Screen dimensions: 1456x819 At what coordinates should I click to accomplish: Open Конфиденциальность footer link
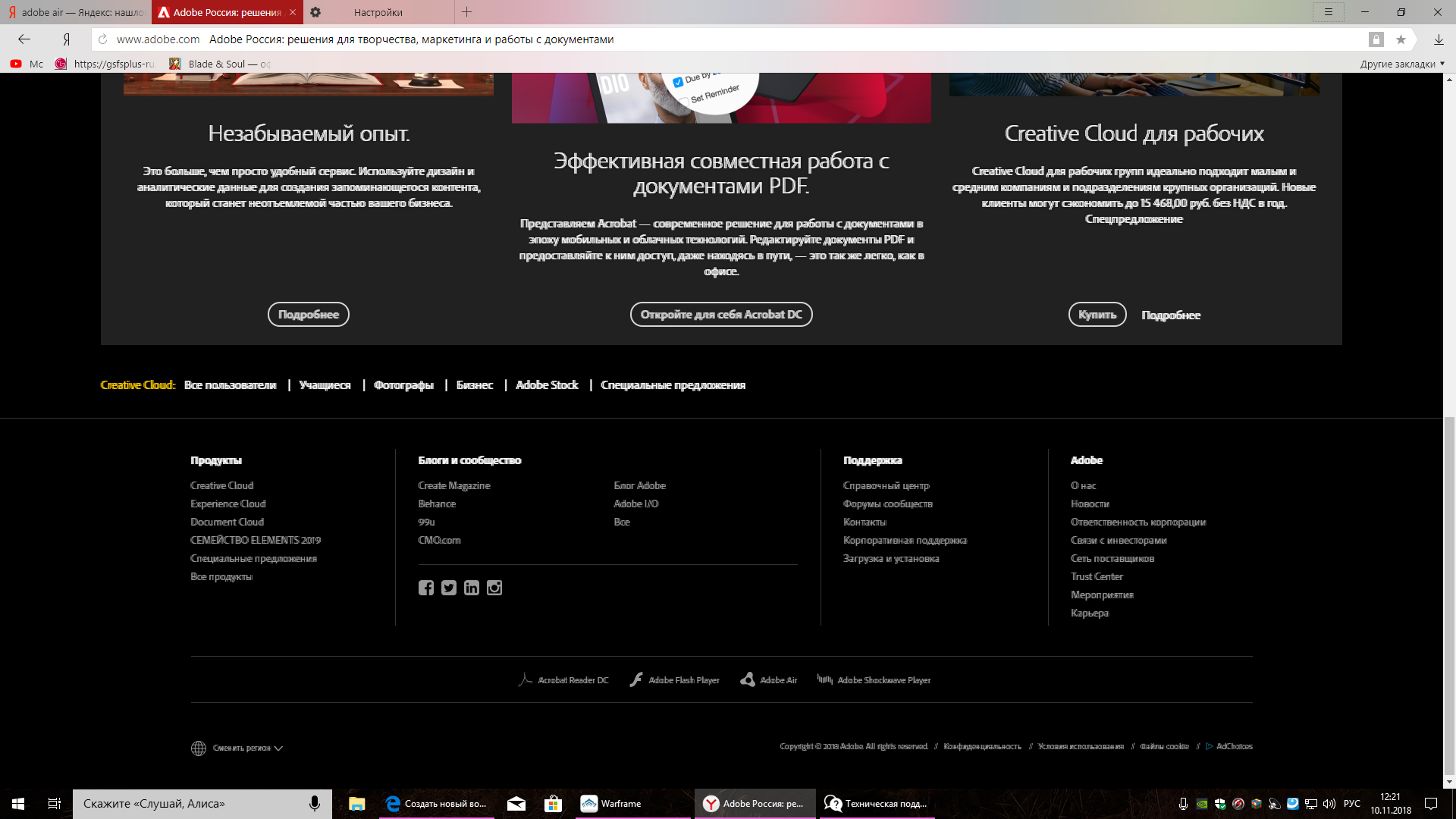coord(982,746)
